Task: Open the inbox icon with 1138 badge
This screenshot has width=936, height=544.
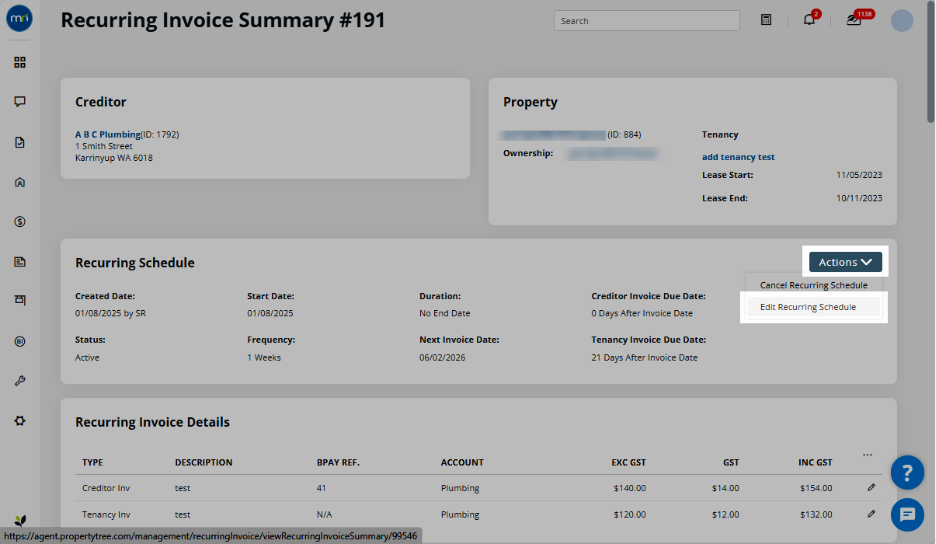Action: [854, 20]
